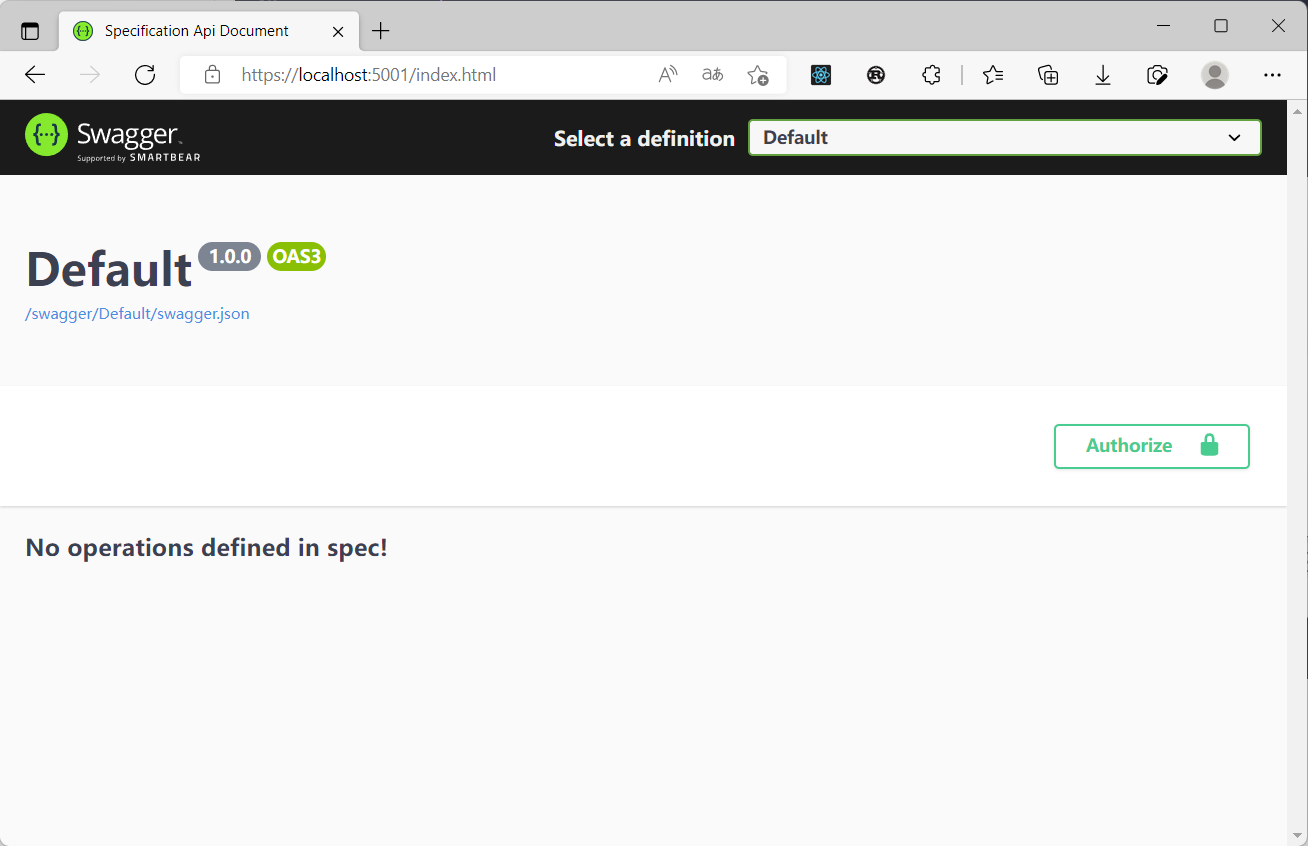Open the user profile menu

click(x=1215, y=75)
